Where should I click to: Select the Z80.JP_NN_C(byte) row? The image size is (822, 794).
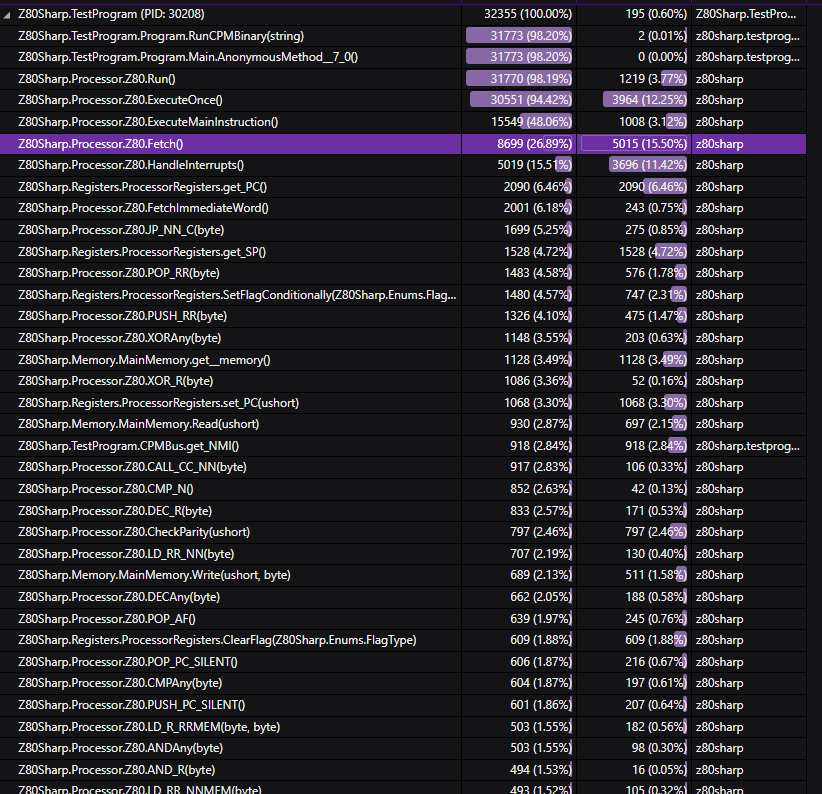[x=403, y=230]
